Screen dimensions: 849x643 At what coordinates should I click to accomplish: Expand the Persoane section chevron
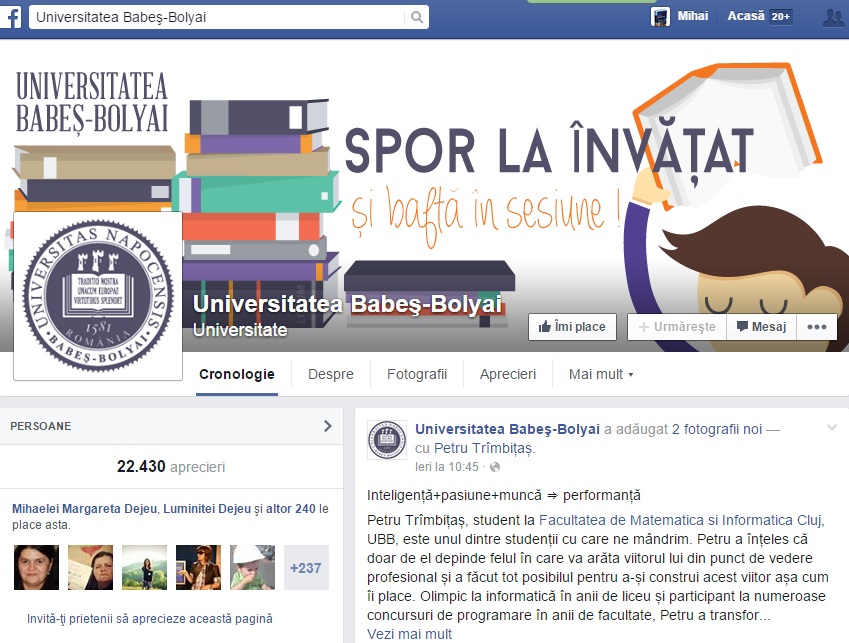(x=328, y=426)
